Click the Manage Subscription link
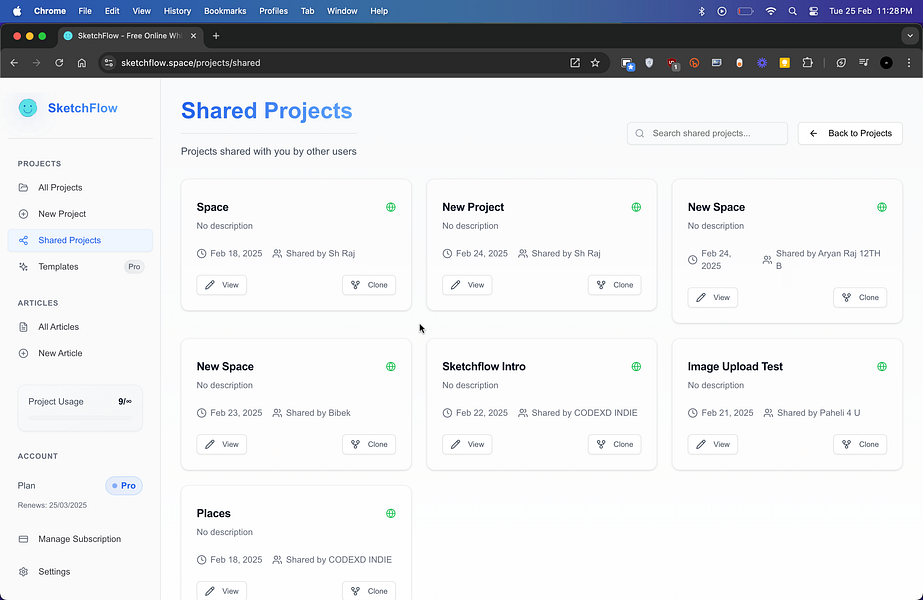Screen dimensions: 923x600 point(79,539)
